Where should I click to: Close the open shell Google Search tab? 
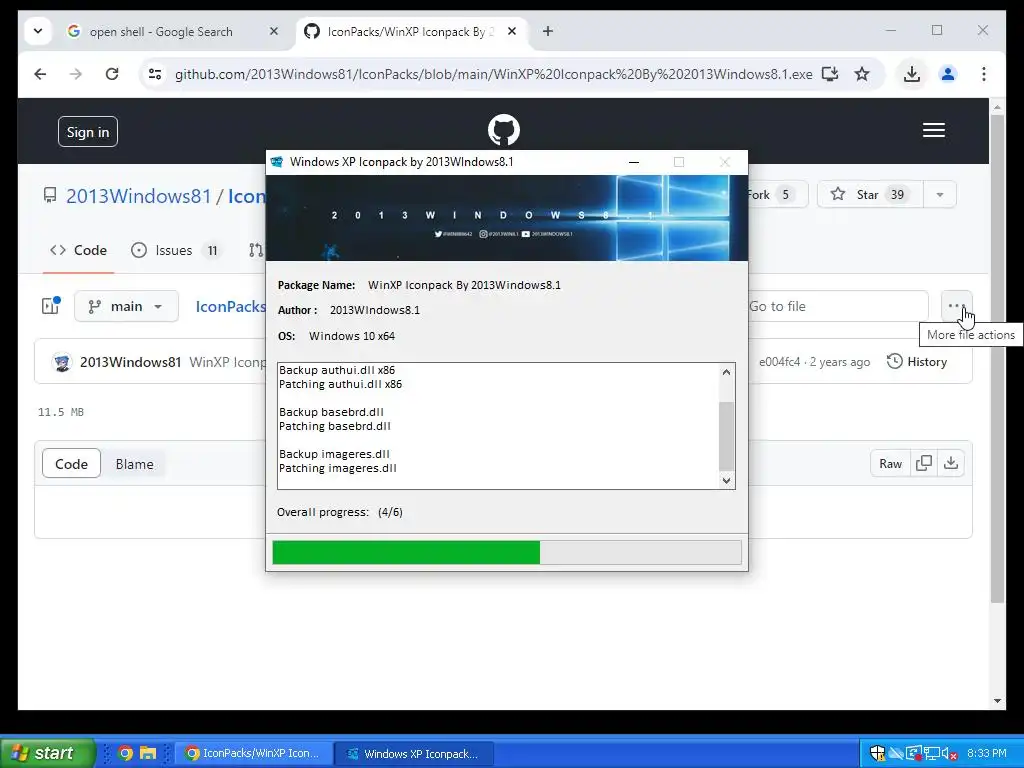pyautogui.click(x=274, y=31)
